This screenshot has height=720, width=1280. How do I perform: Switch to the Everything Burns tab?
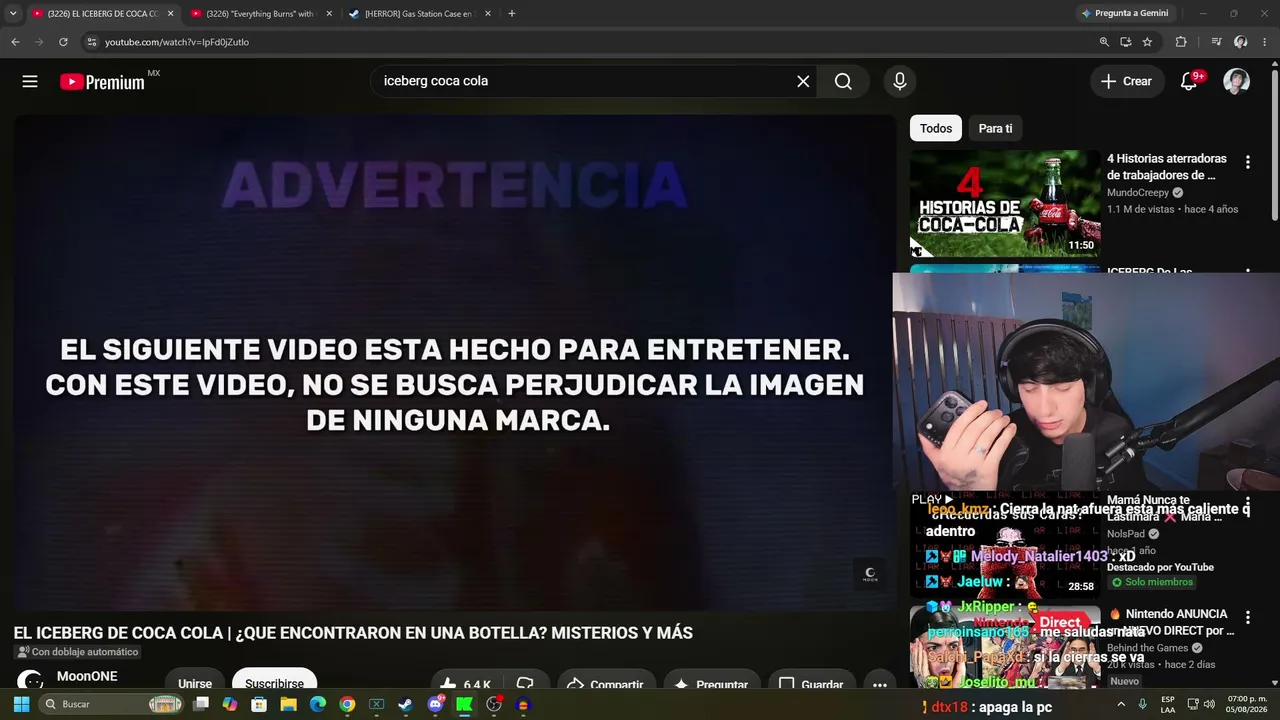click(x=260, y=14)
